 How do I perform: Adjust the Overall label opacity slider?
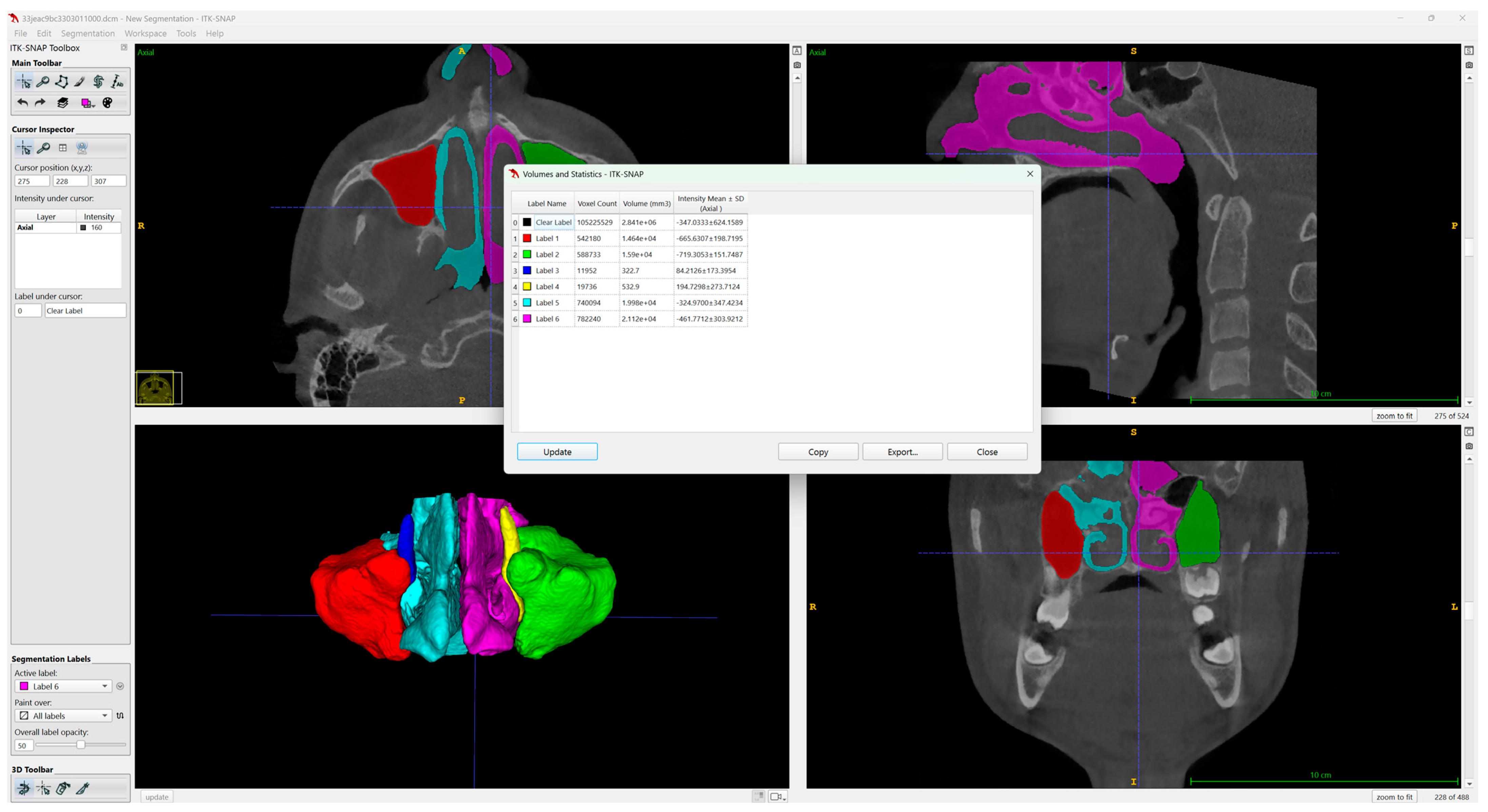(x=81, y=745)
